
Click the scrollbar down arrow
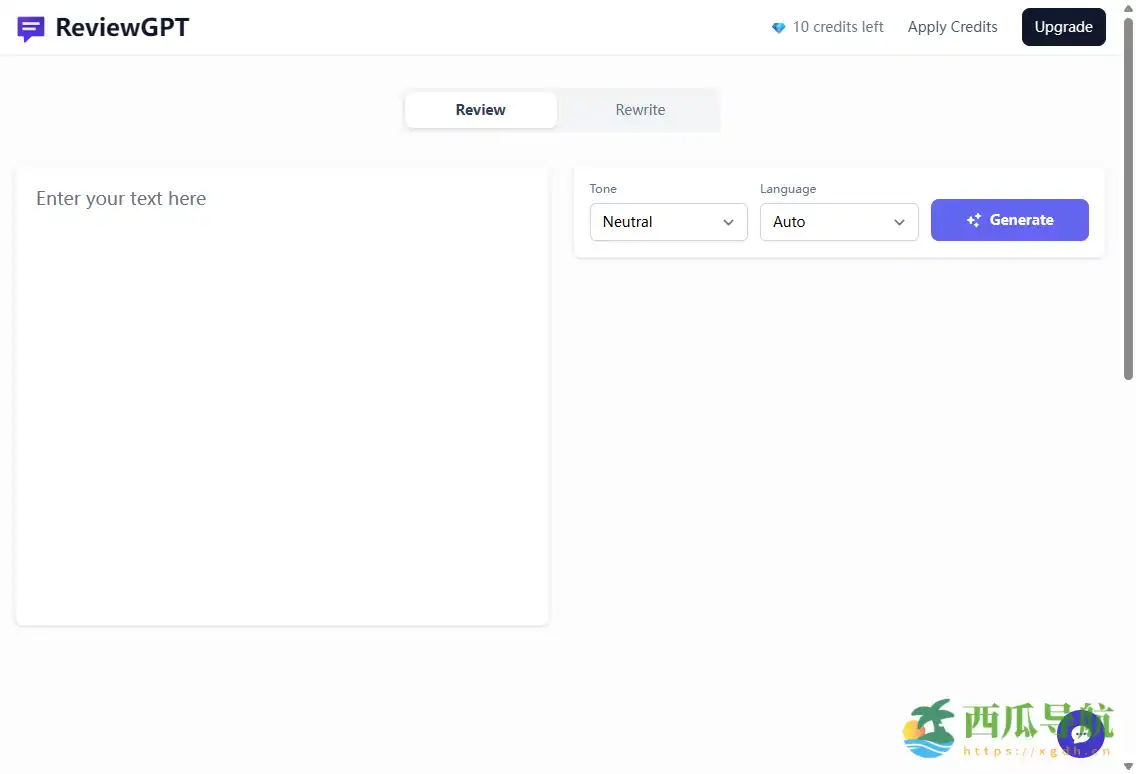click(x=1128, y=766)
